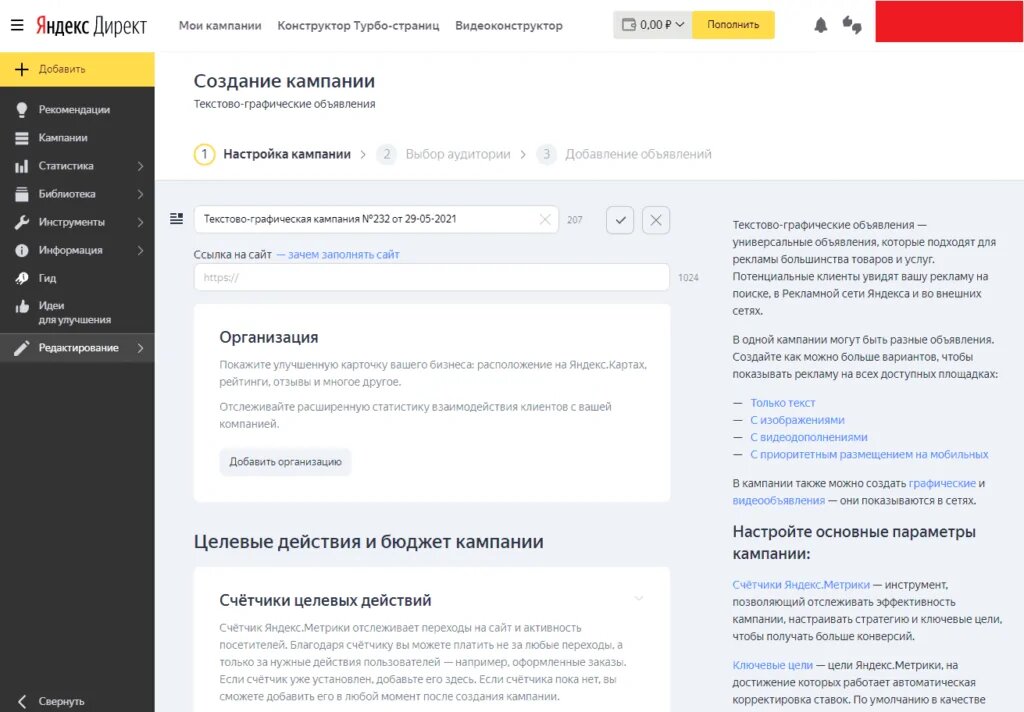The width and height of the screenshot is (1024, 712).
Task: Open Видеоконструктор in top menu
Action: pos(509,25)
